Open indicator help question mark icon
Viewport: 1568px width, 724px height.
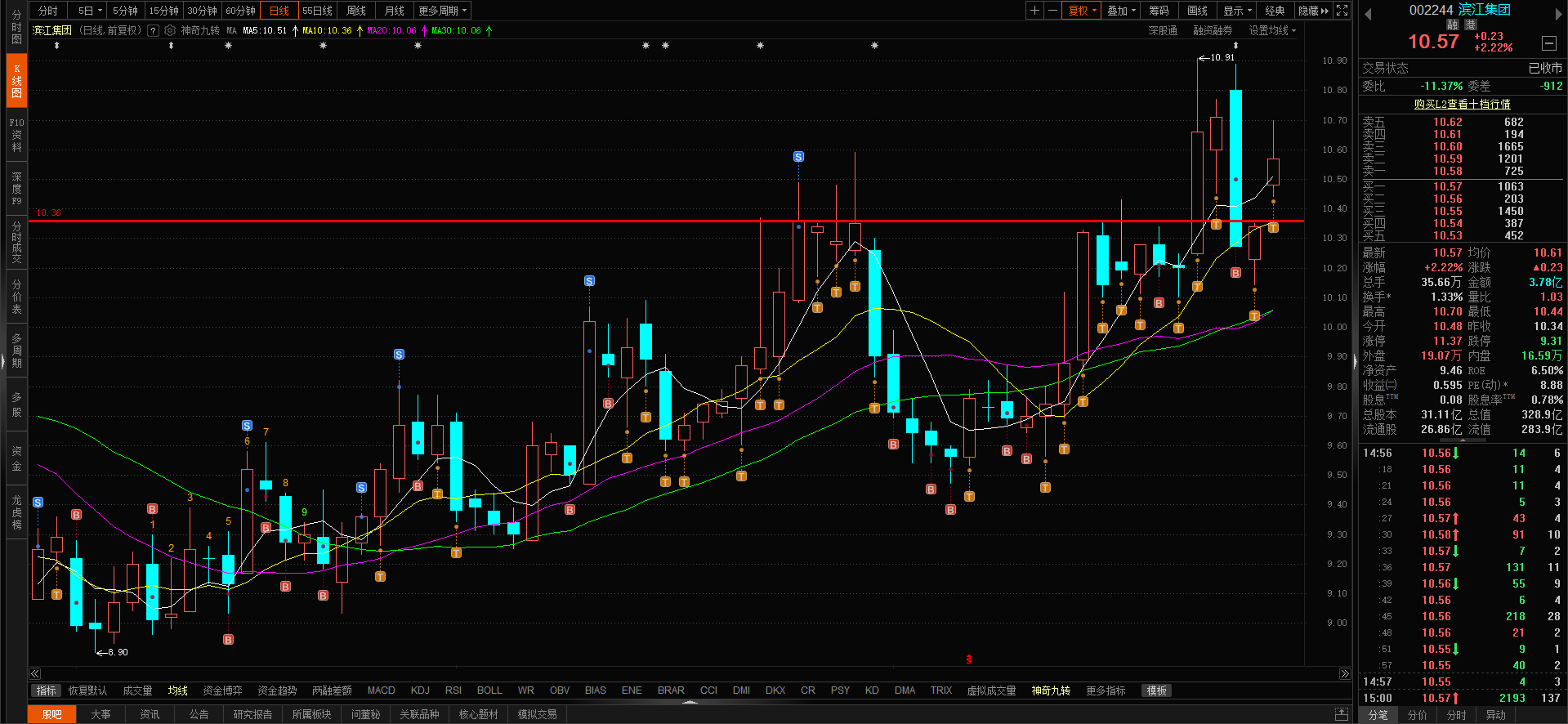pos(153,30)
